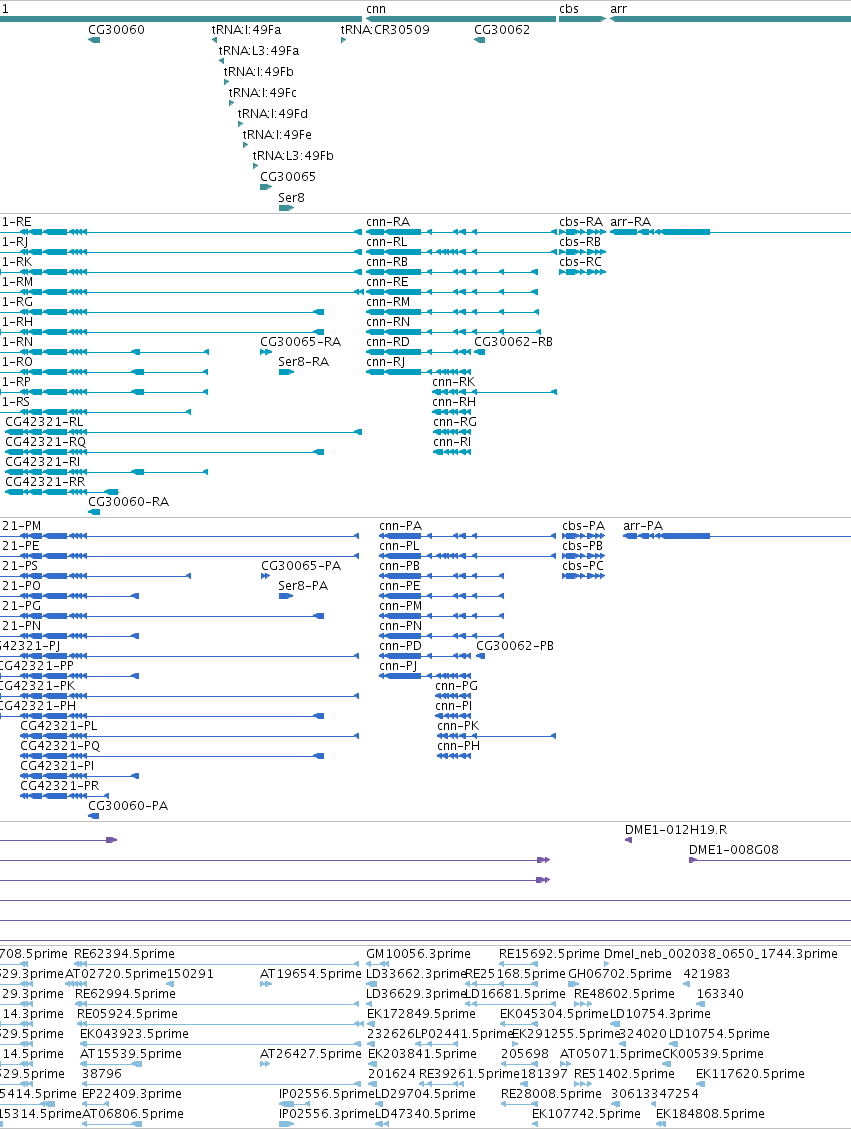Click the tRNA:CR30509 label

(385, 30)
